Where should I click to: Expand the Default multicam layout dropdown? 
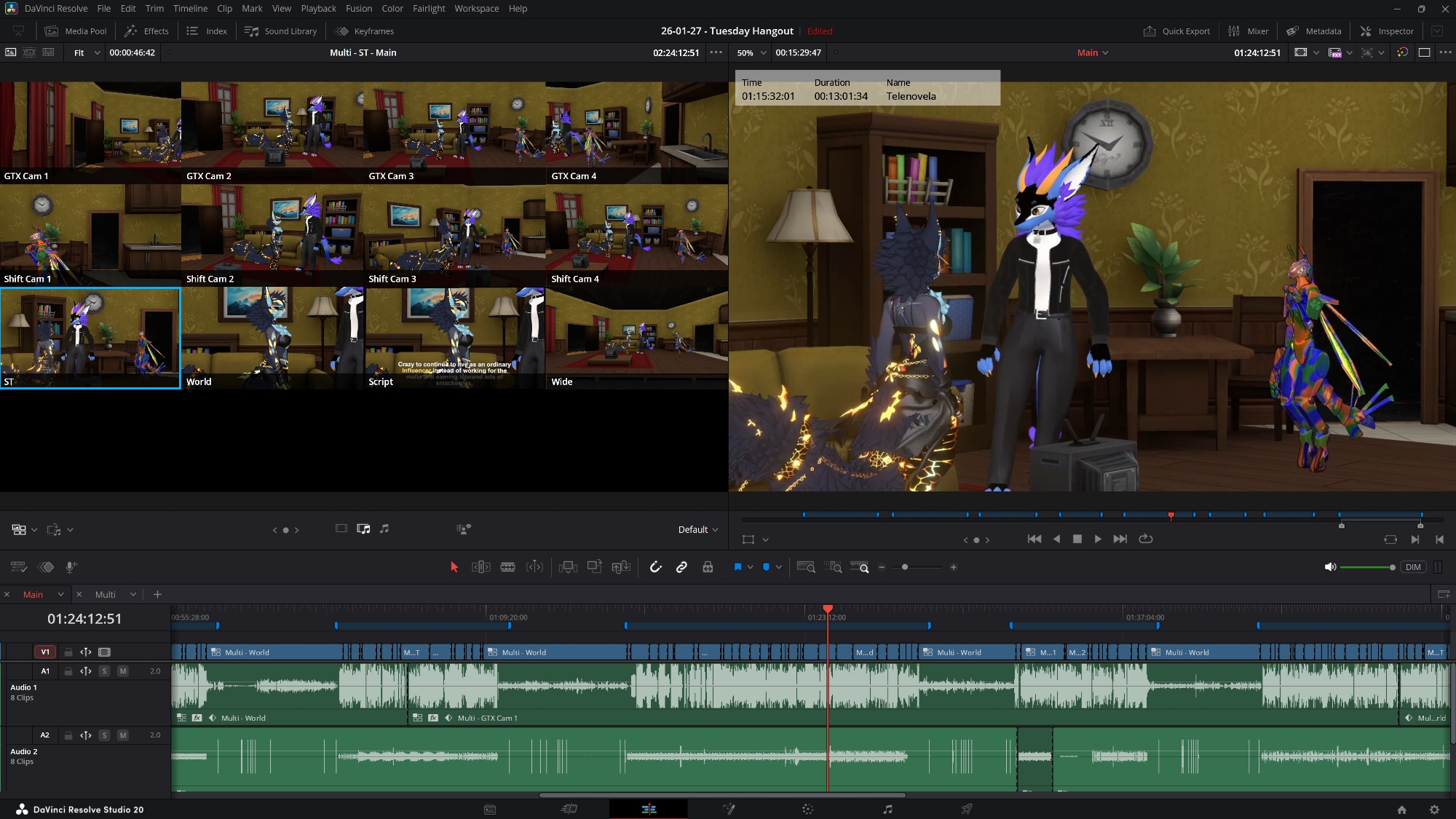[697, 529]
